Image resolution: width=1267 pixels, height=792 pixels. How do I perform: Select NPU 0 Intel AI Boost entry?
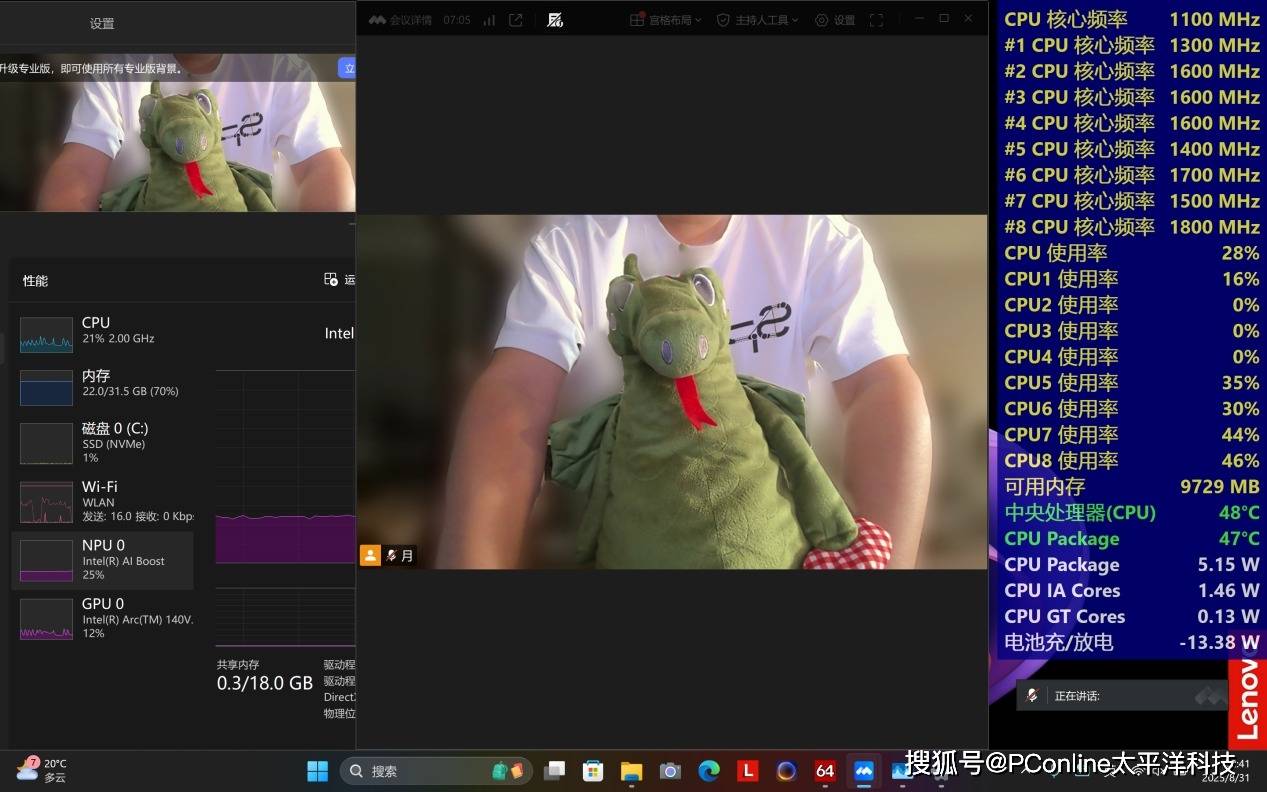point(100,560)
